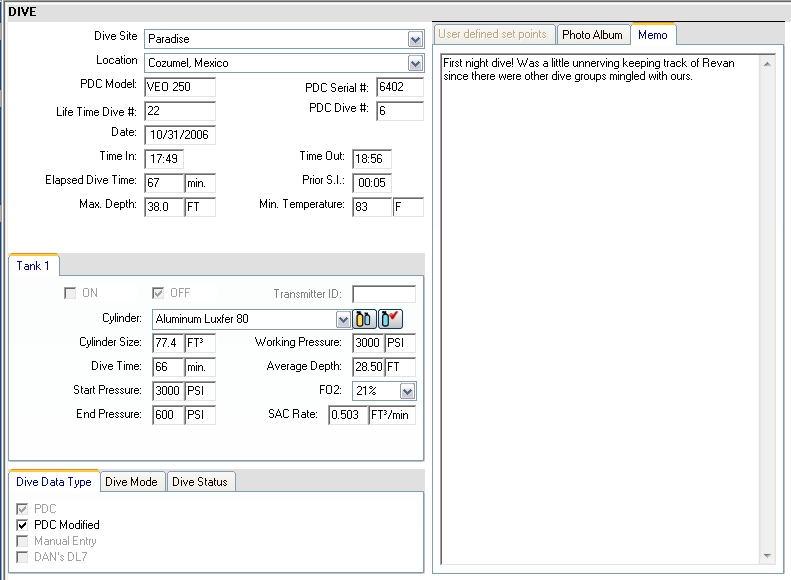Toggle the PDC checkbox
The width and height of the screenshot is (791, 580).
tap(22, 509)
